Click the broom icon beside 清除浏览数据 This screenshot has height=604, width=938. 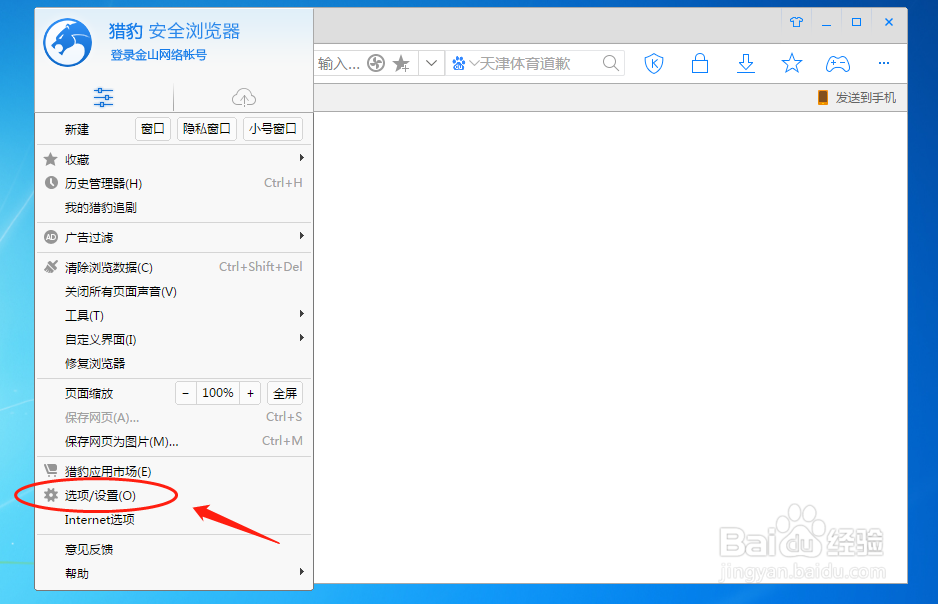[51, 267]
